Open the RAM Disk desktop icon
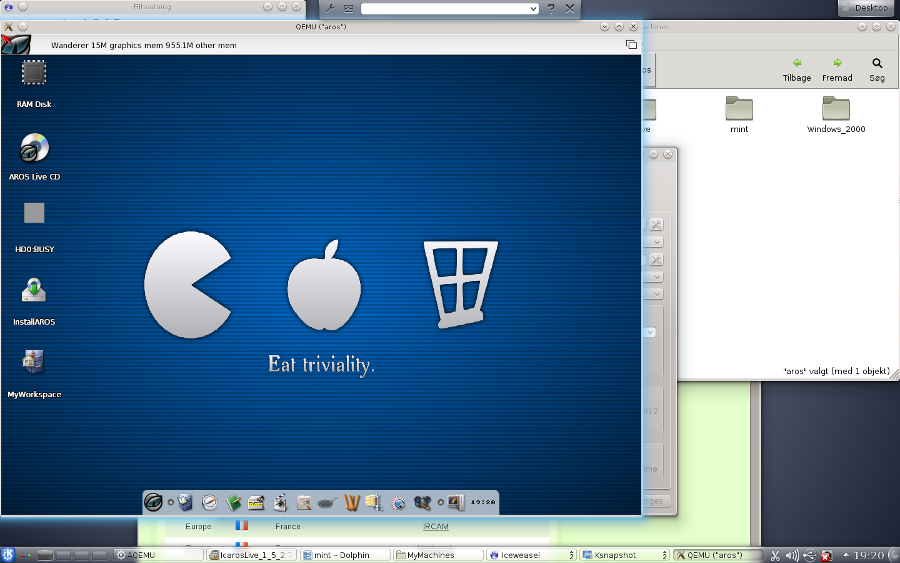The width and height of the screenshot is (900, 563). tap(34, 76)
